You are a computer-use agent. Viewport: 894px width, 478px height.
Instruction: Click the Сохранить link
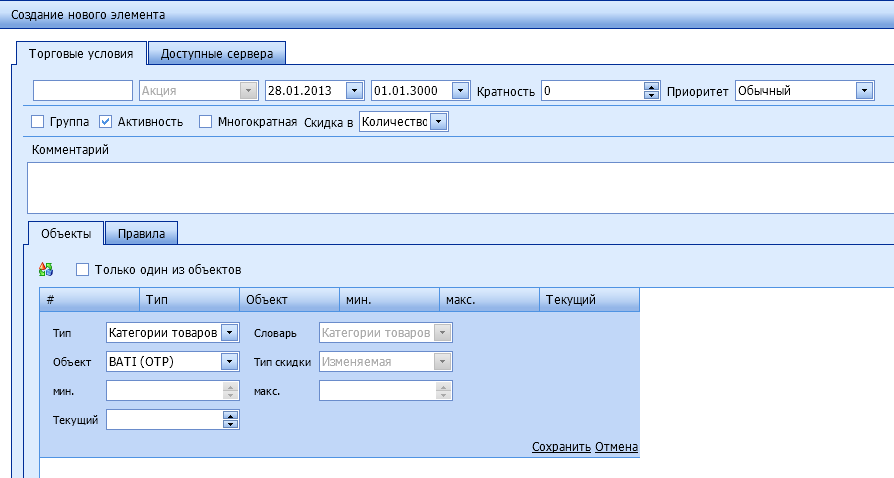pyautogui.click(x=561, y=447)
